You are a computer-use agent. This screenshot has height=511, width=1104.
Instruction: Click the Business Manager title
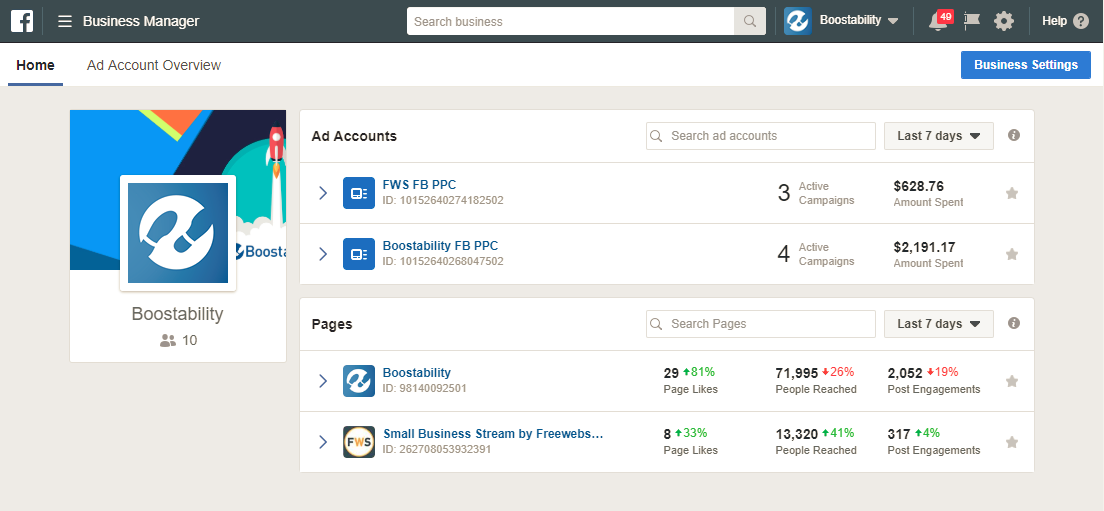tap(141, 21)
